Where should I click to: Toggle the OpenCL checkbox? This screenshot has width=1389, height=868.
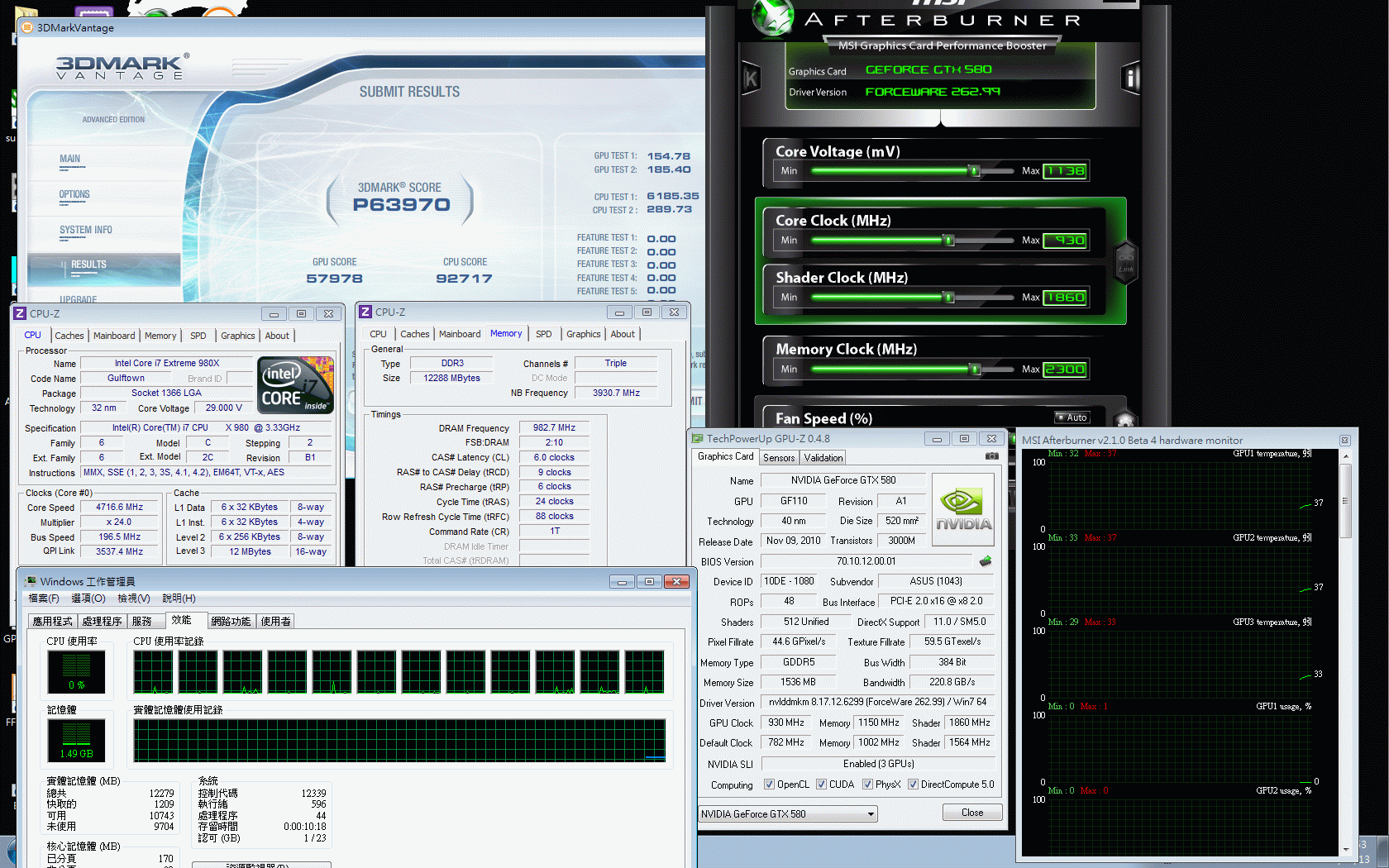pos(770,785)
